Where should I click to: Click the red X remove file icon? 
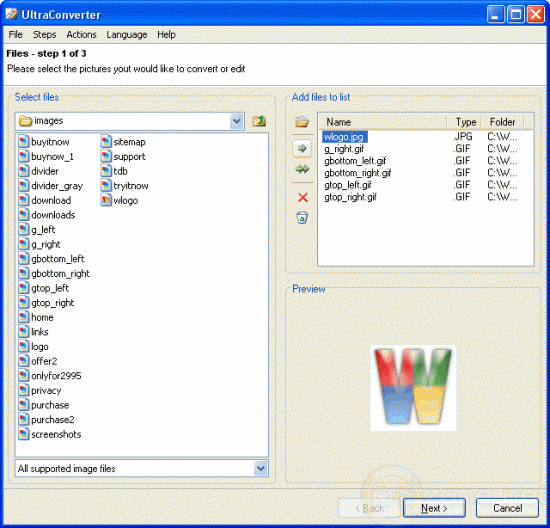(x=303, y=198)
